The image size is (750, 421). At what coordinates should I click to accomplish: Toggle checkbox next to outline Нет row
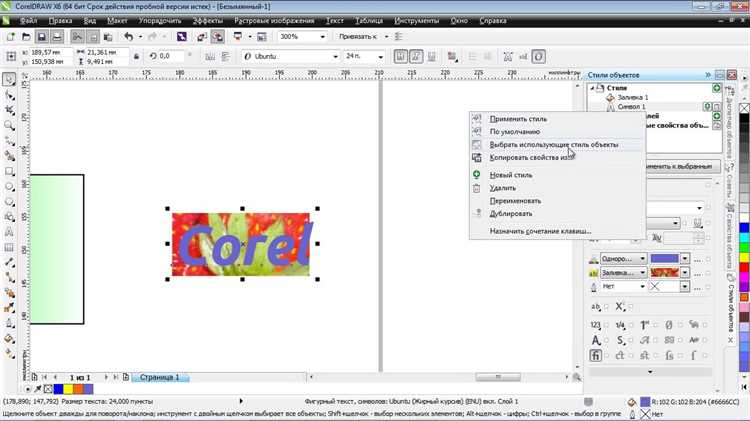[x=708, y=287]
